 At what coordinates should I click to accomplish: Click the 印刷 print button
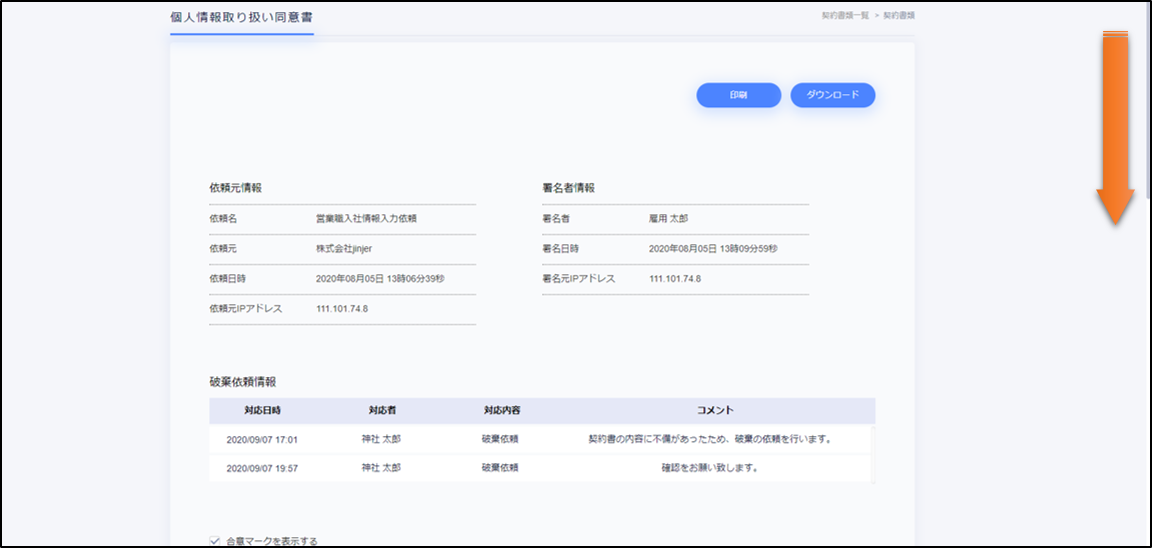(738, 95)
